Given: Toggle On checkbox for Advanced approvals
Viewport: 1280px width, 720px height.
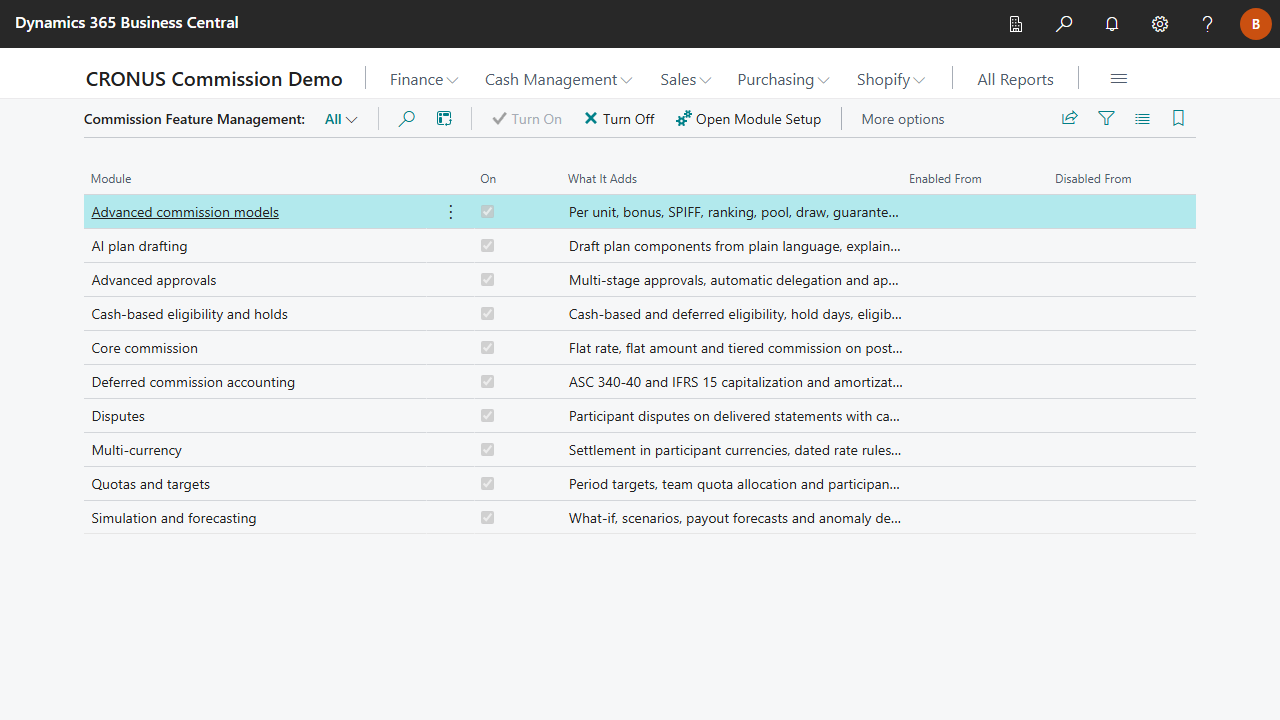Looking at the screenshot, I should coord(488,280).
